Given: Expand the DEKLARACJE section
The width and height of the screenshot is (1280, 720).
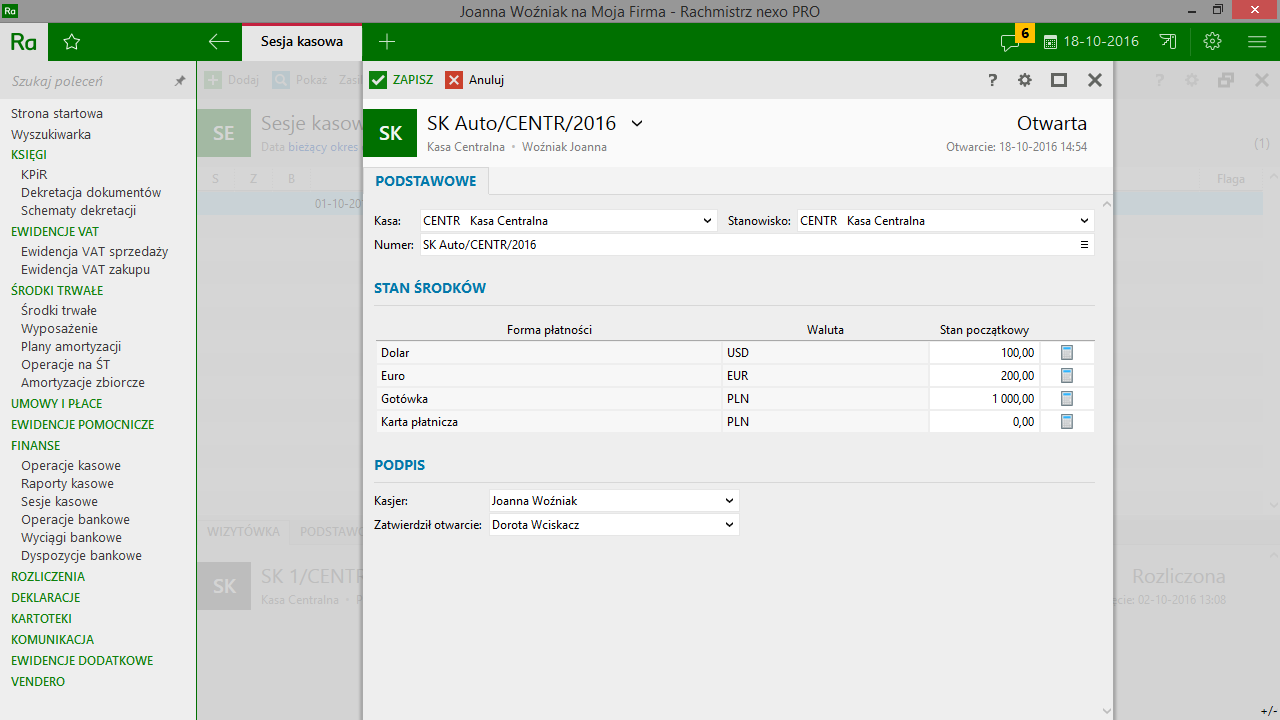Looking at the screenshot, I should pyautogui.click(x=45, y=598).
